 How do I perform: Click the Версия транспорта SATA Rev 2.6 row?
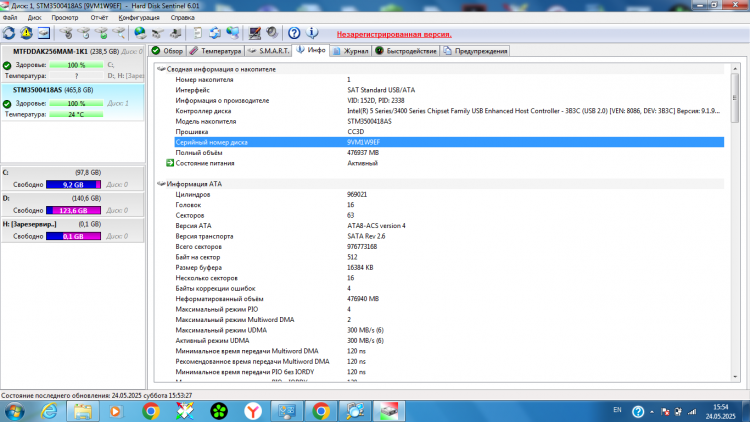449,236
